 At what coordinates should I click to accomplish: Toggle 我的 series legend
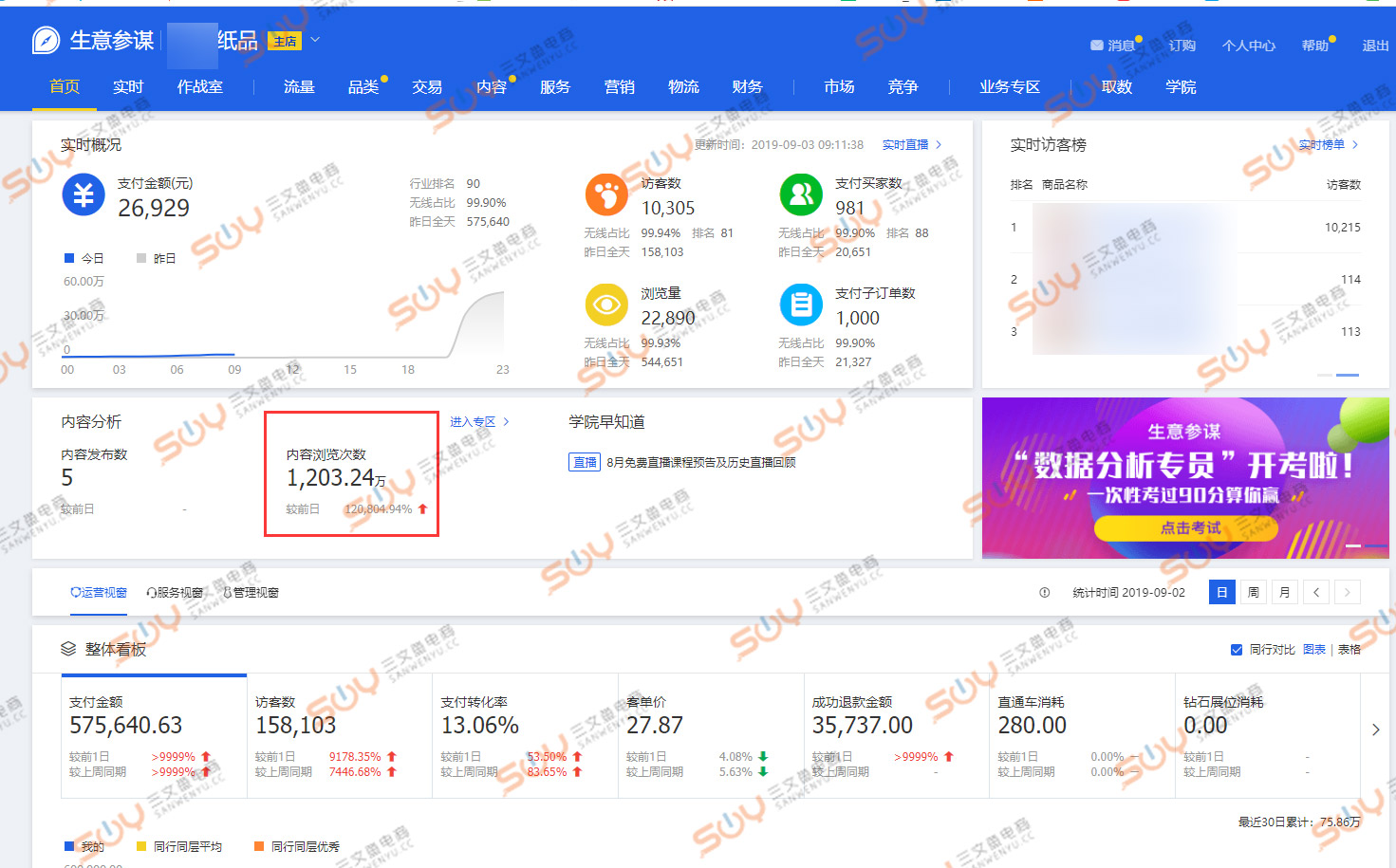(84, 846)
